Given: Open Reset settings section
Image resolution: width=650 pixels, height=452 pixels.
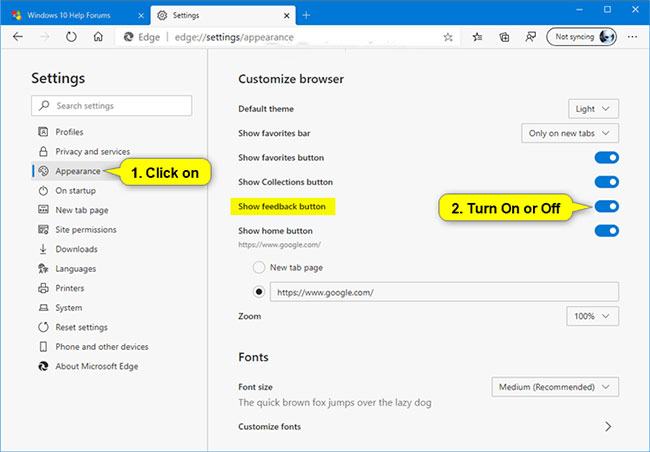Looking at the screenshot, I should point(81,327).
